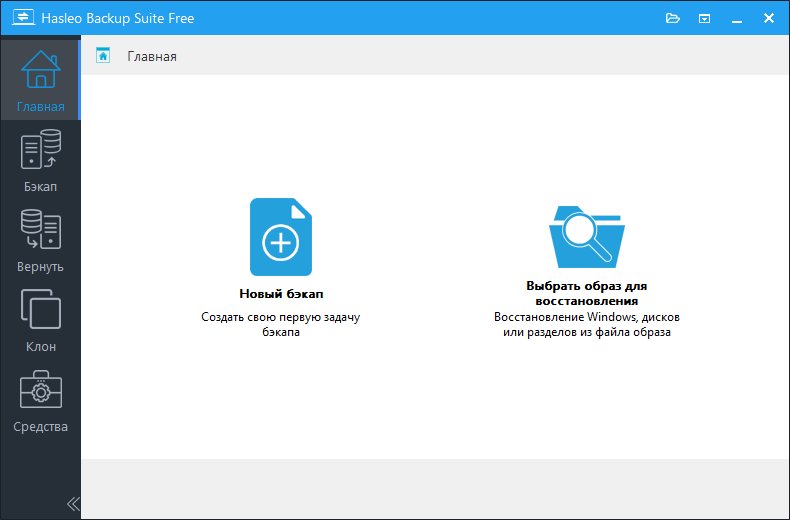Click the folder with magnifier restore icon
Viewport: 790px width, 520px height.
587,237
